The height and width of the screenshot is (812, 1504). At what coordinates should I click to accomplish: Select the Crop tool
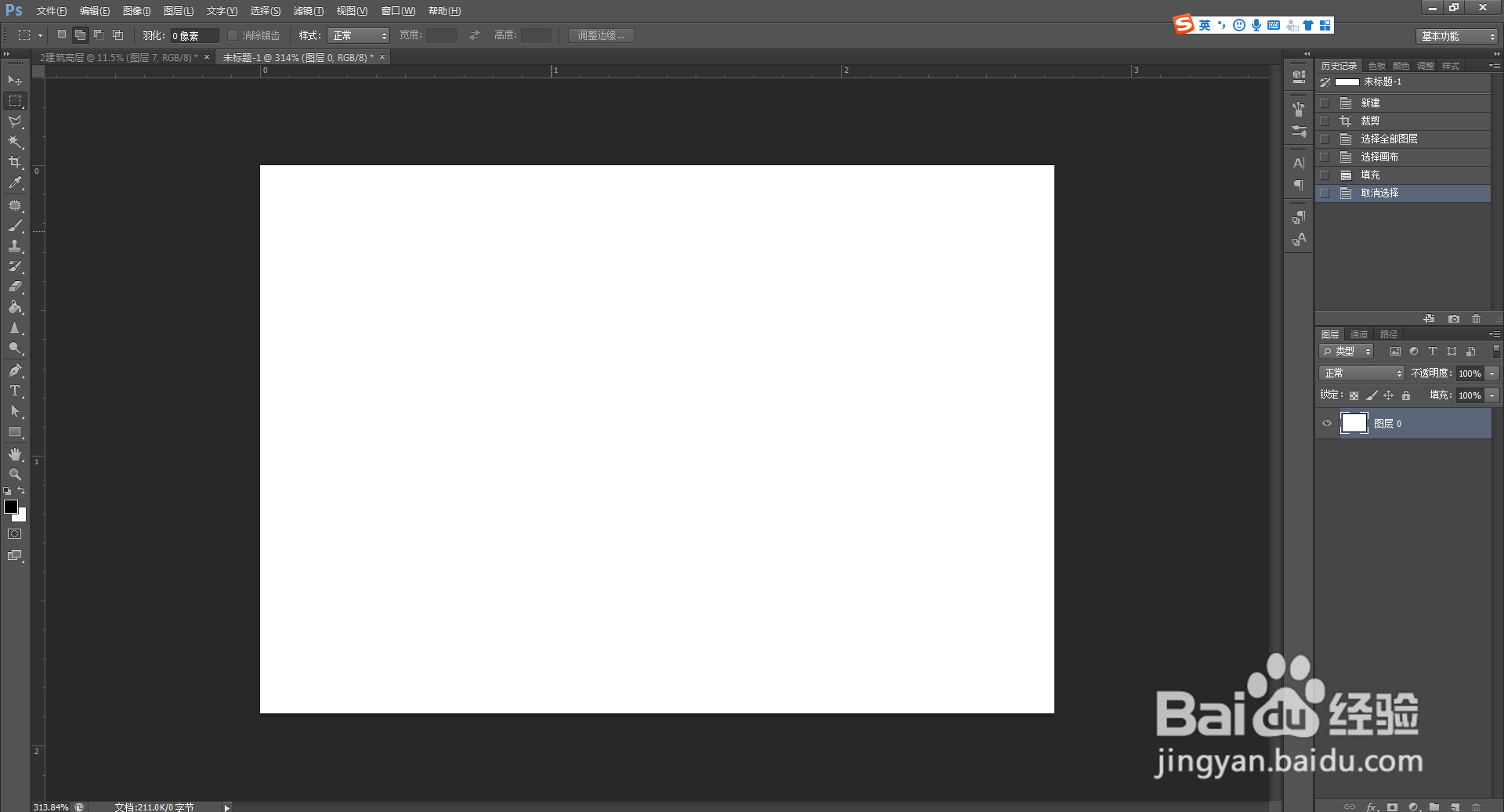15,162
